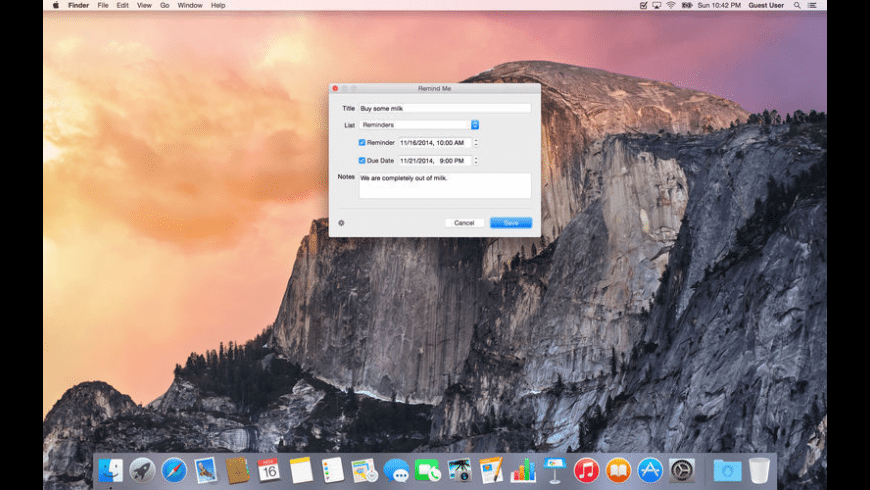Open the blue Downloads folder in dock

[x=727, y=471]
